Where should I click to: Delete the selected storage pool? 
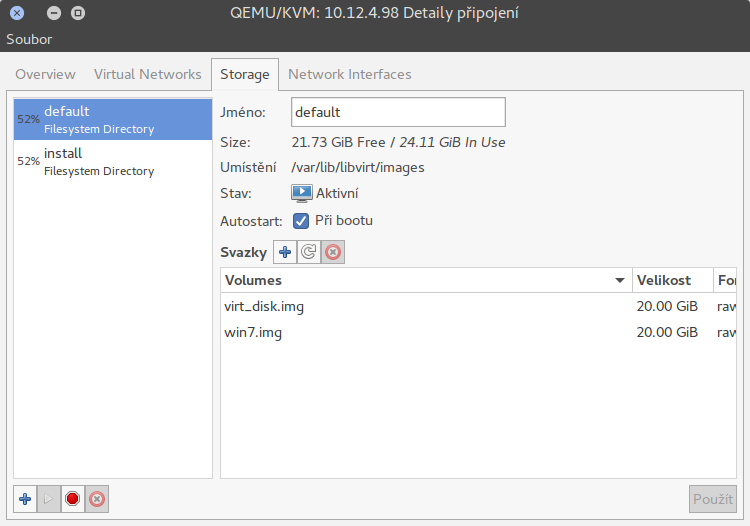coord(96,498)
